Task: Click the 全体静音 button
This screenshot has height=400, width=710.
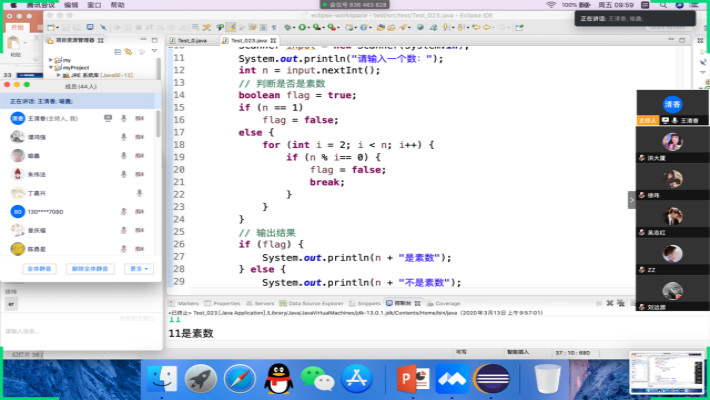Action: pyautogui.click(x=40, y=268)
